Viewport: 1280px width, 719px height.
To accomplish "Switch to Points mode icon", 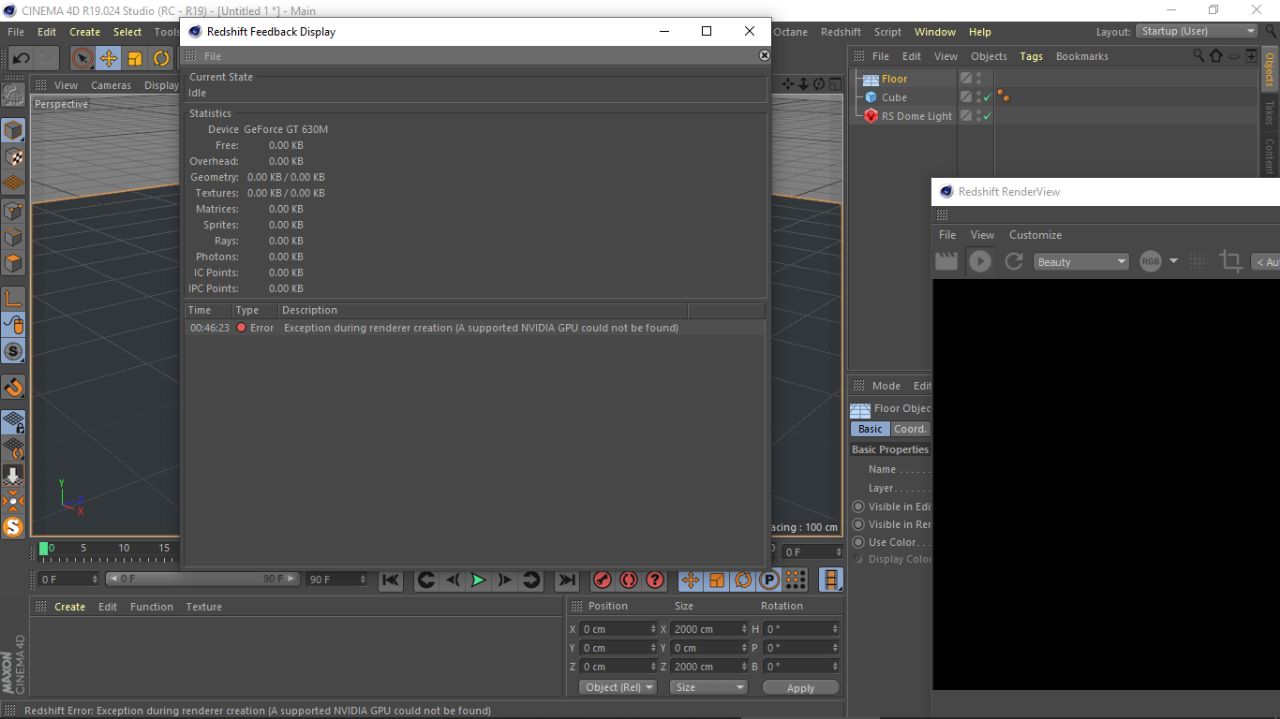I will click(13, 211).
